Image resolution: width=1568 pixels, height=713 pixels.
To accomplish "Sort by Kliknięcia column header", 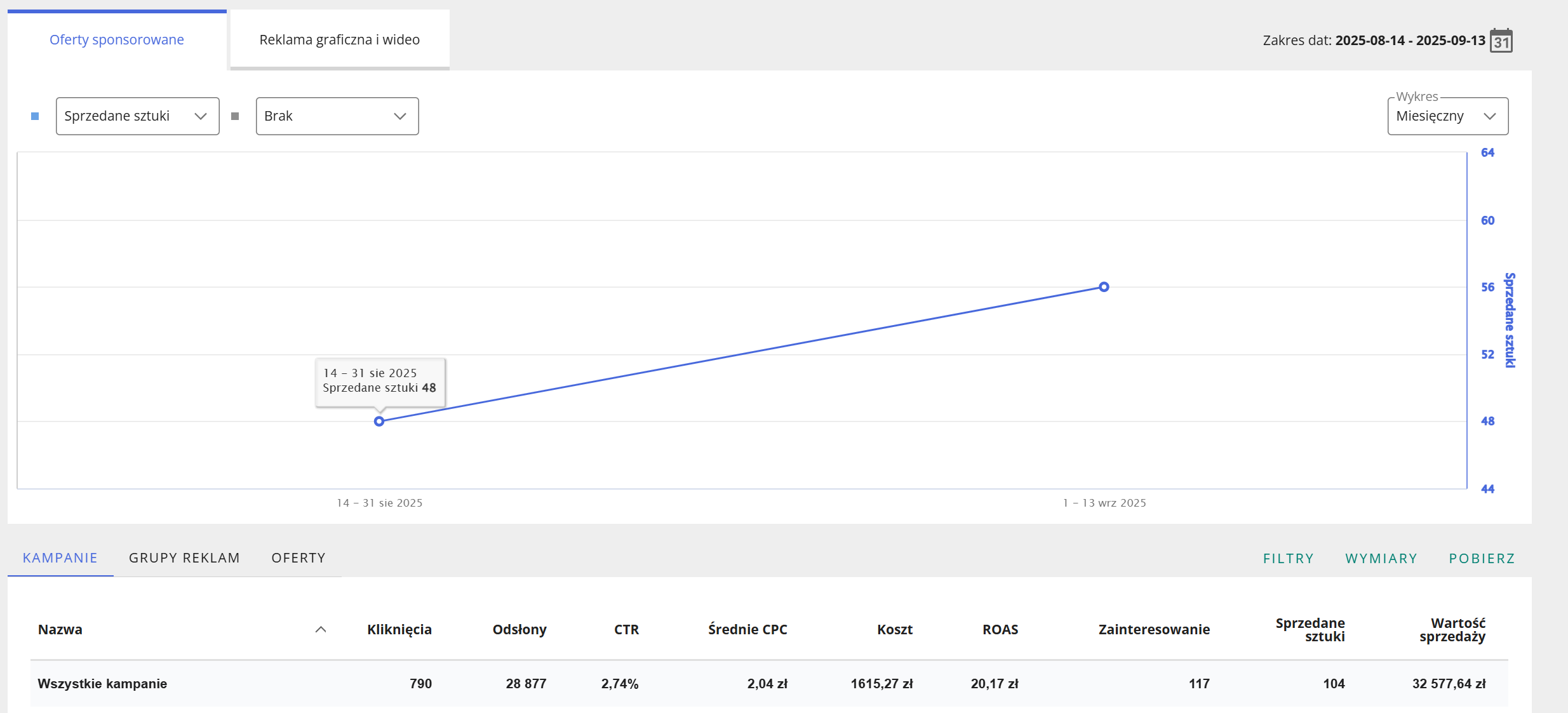I will (399, 629).
